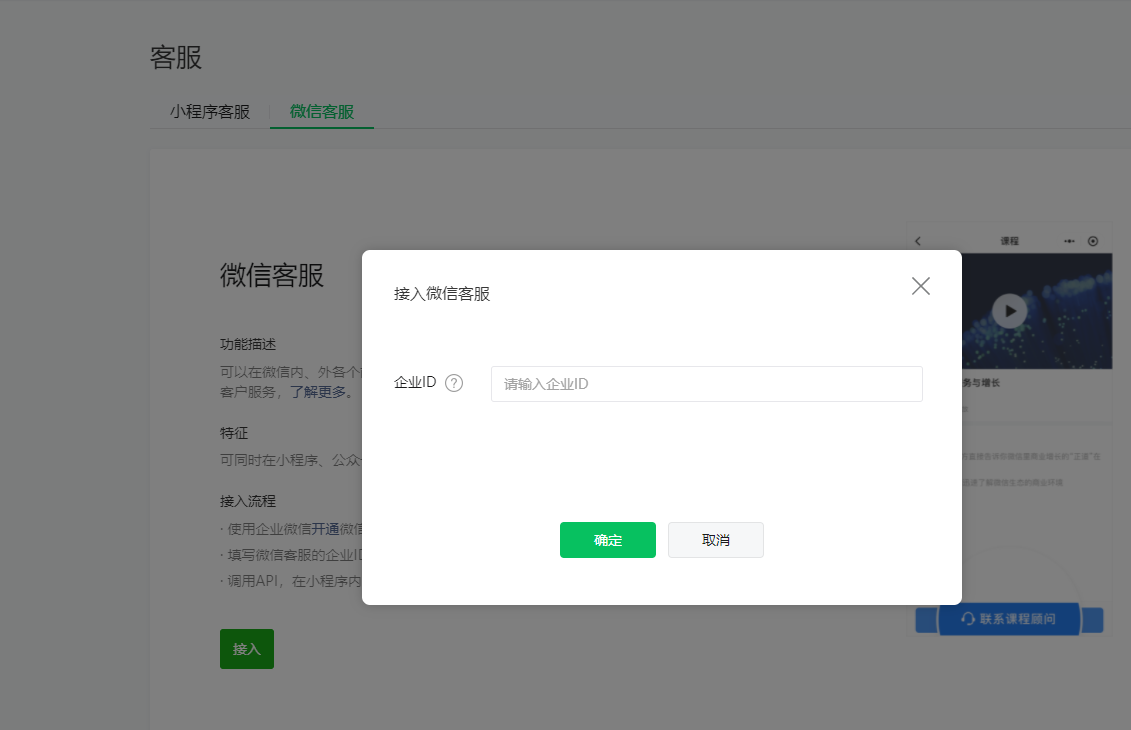This screenshot has height=730, width=1131.
Task: Click the 联系课程顾问 text in the preview
Action: click(x=1017, y=619)
